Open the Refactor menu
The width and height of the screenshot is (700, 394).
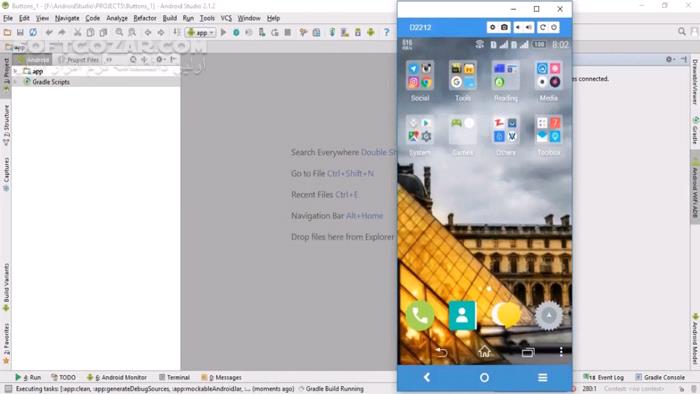[145, 18]
